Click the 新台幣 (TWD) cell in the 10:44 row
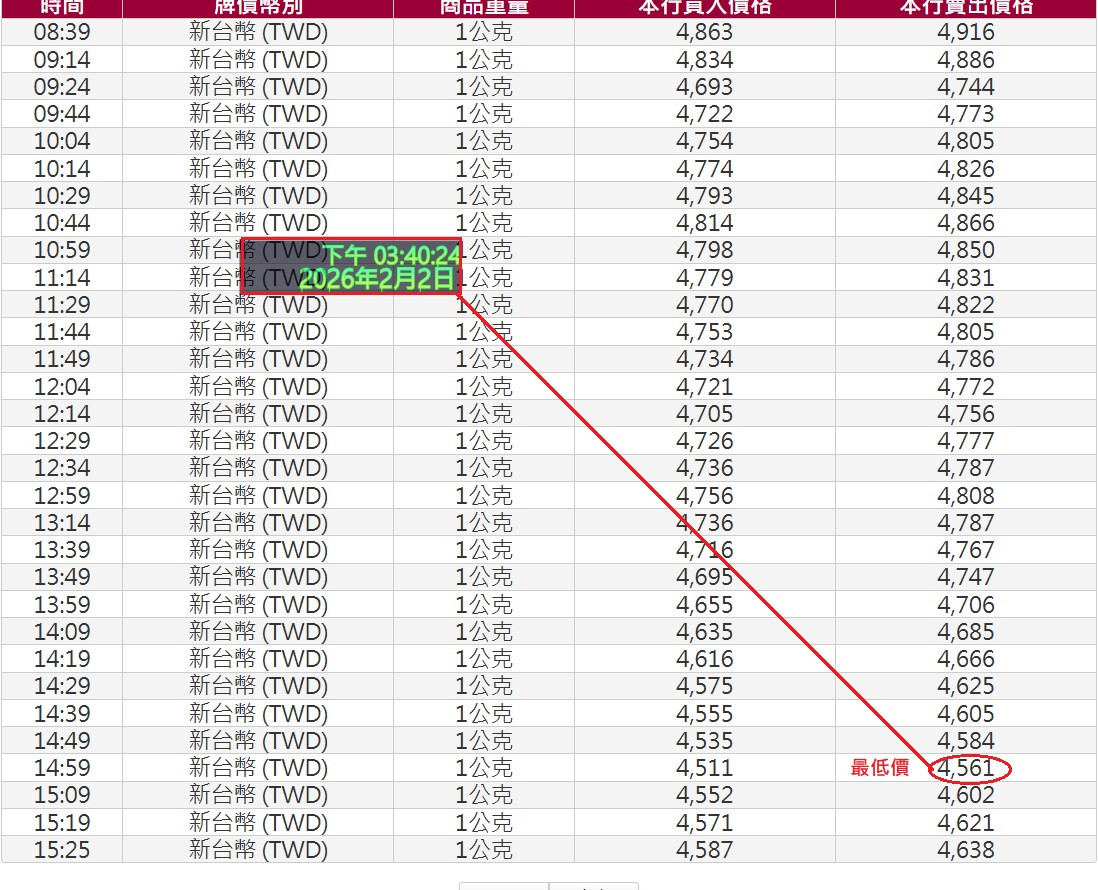This screenshot has width=1098, height=890. point(258,223)
